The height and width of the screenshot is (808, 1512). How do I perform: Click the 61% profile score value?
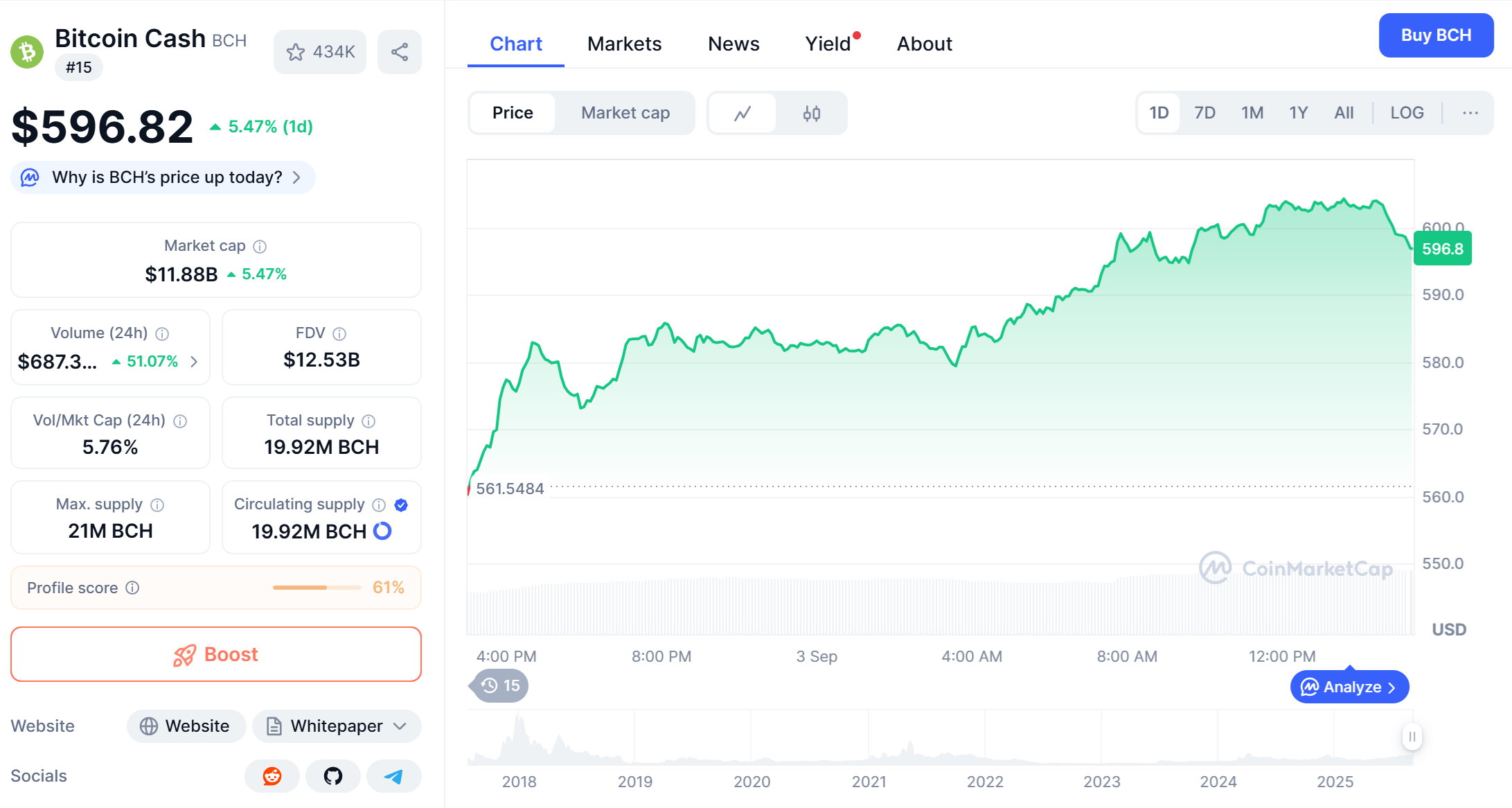tap(388, 588)
